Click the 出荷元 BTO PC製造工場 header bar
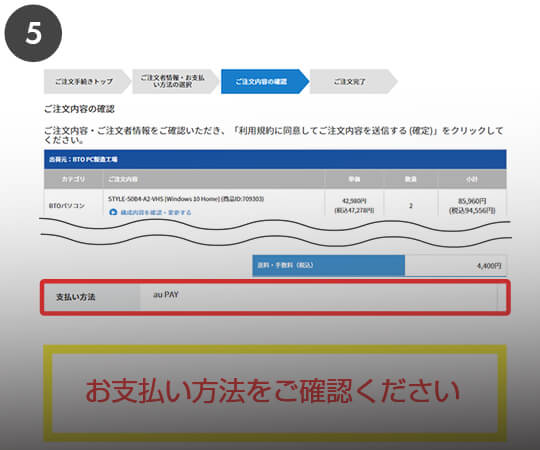 coord(275,159)
